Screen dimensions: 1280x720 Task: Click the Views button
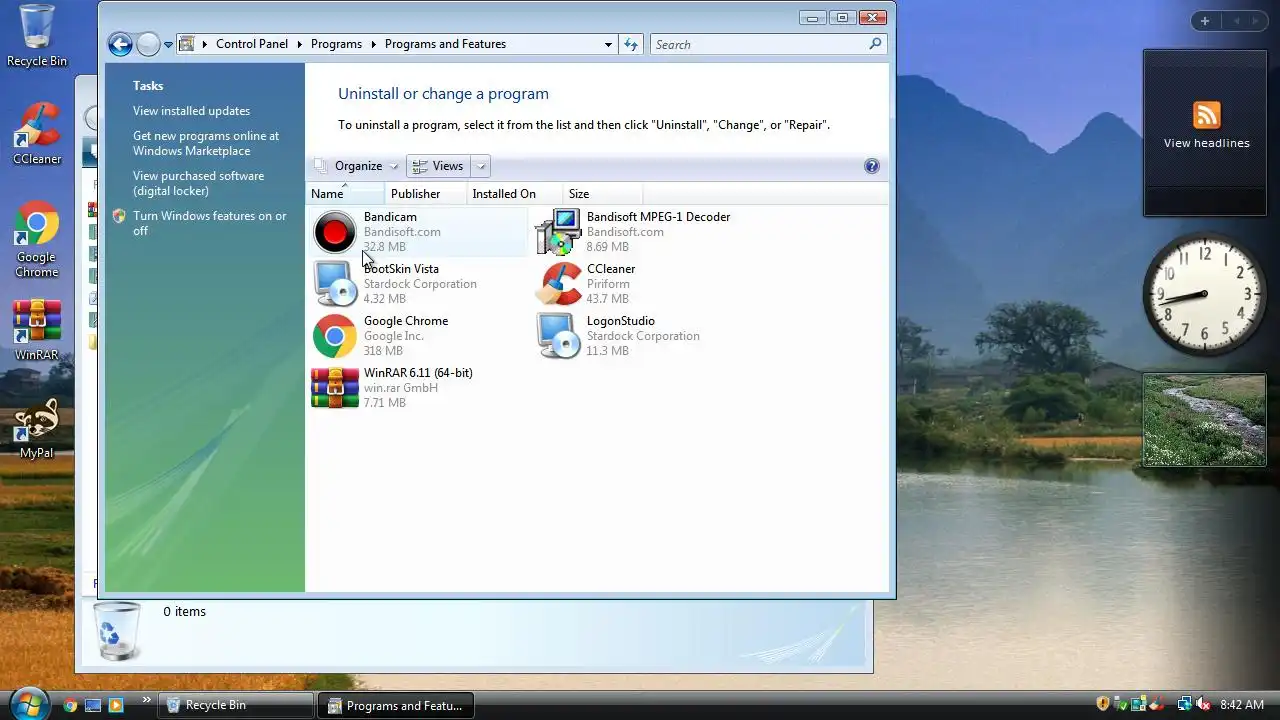[x=439, y=166]
